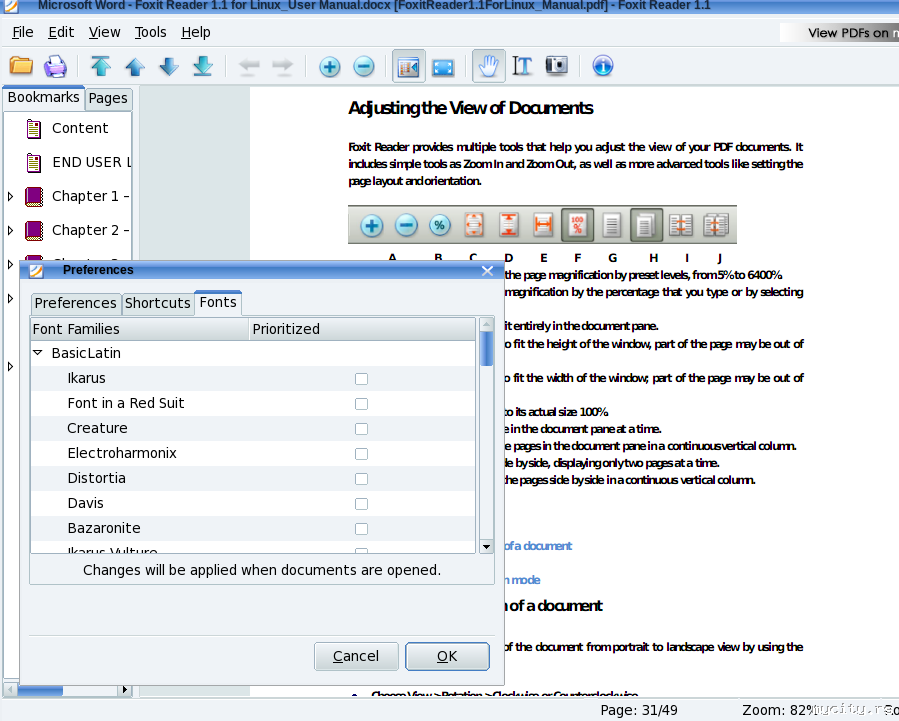Toggle Electroharmonix prioritized checkbox

tap(361, 454)
